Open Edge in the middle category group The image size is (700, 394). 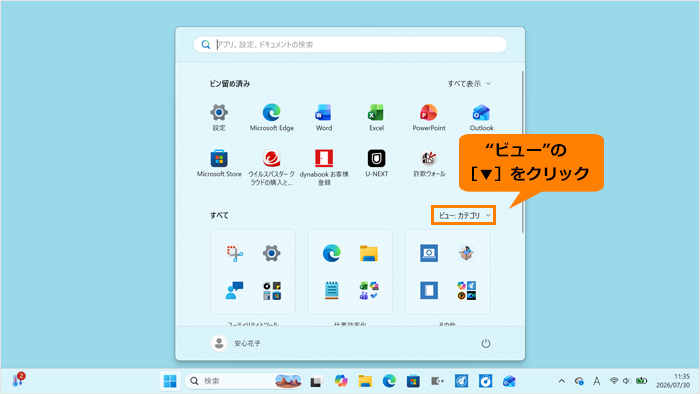pyautogui.click(x=332, y=253)
